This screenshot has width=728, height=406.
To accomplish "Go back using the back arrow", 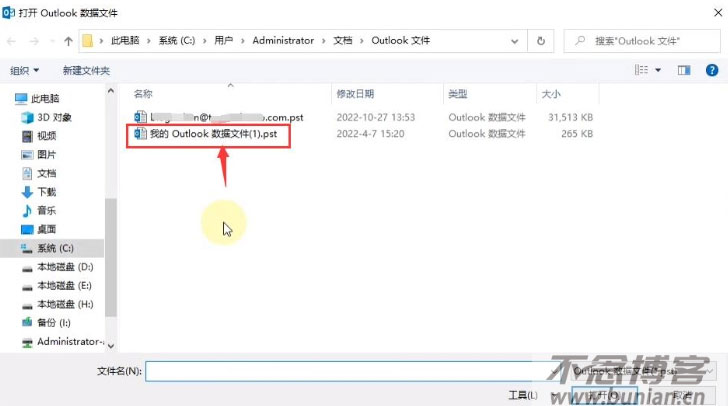I will tap(11, 41).
